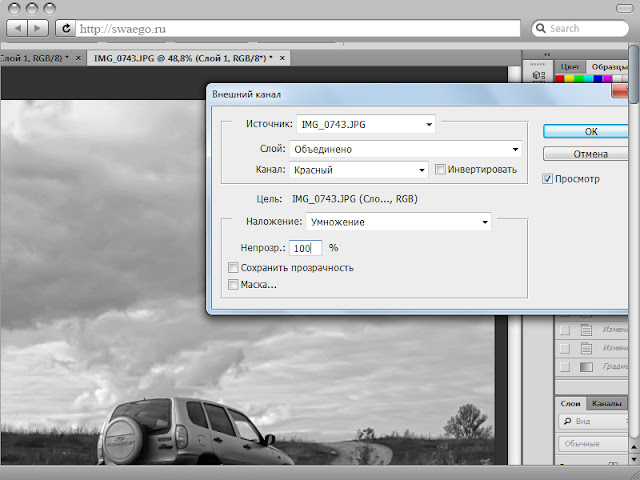Screen dimensions: 640x480
Task: Reload the page with the refresh icon
Action: click(x=66, y=29)
